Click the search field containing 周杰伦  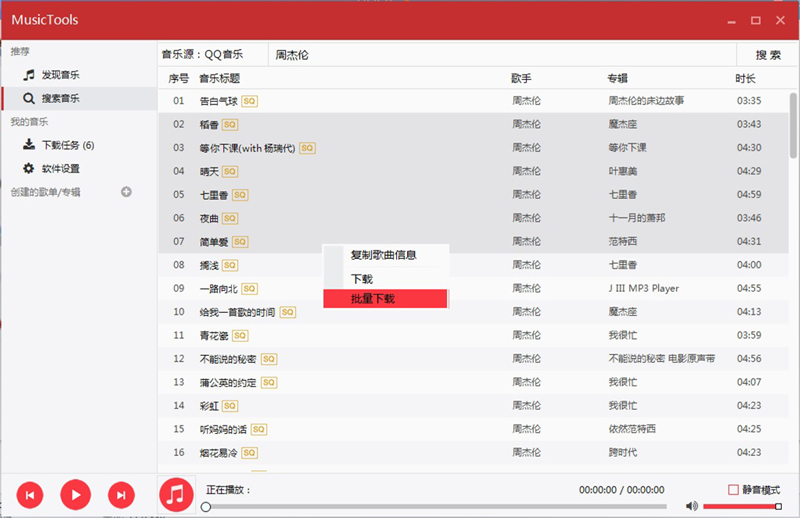(x=502, y=55)
